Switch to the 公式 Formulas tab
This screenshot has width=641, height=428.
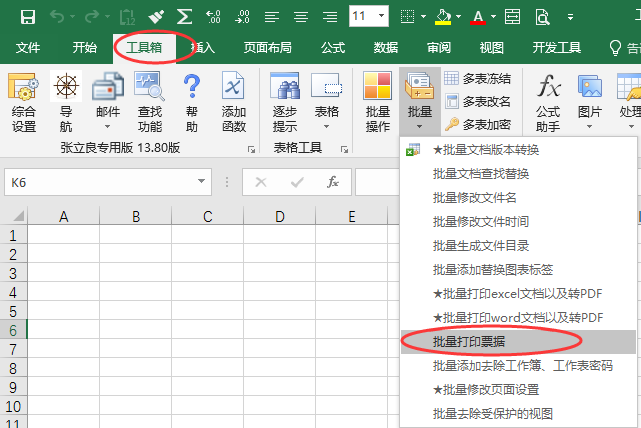(x=333, y=48)
